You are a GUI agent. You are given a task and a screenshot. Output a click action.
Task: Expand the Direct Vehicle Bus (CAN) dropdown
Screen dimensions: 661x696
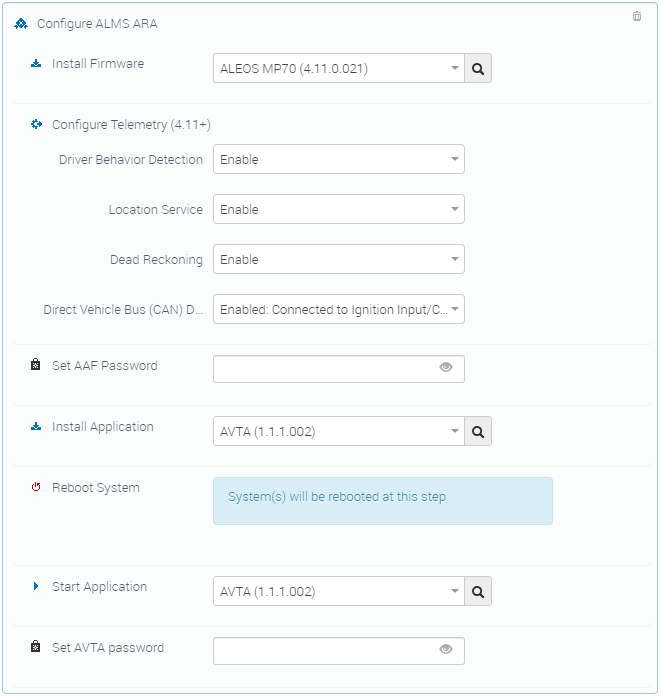click(x=338, y=309)
